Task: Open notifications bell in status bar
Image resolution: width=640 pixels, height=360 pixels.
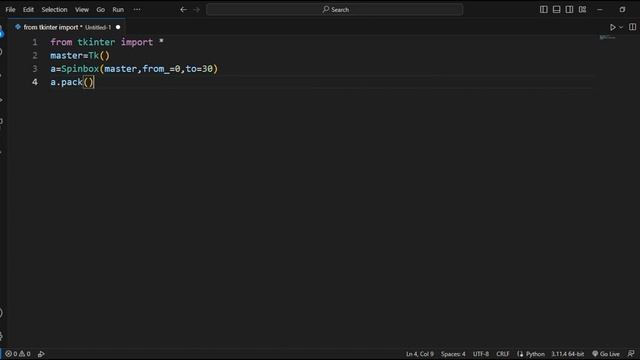Action: [x=631, y=354]
